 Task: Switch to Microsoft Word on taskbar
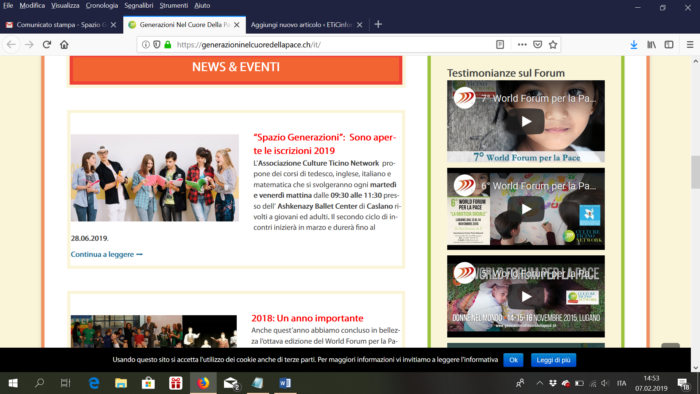[285, 383]
